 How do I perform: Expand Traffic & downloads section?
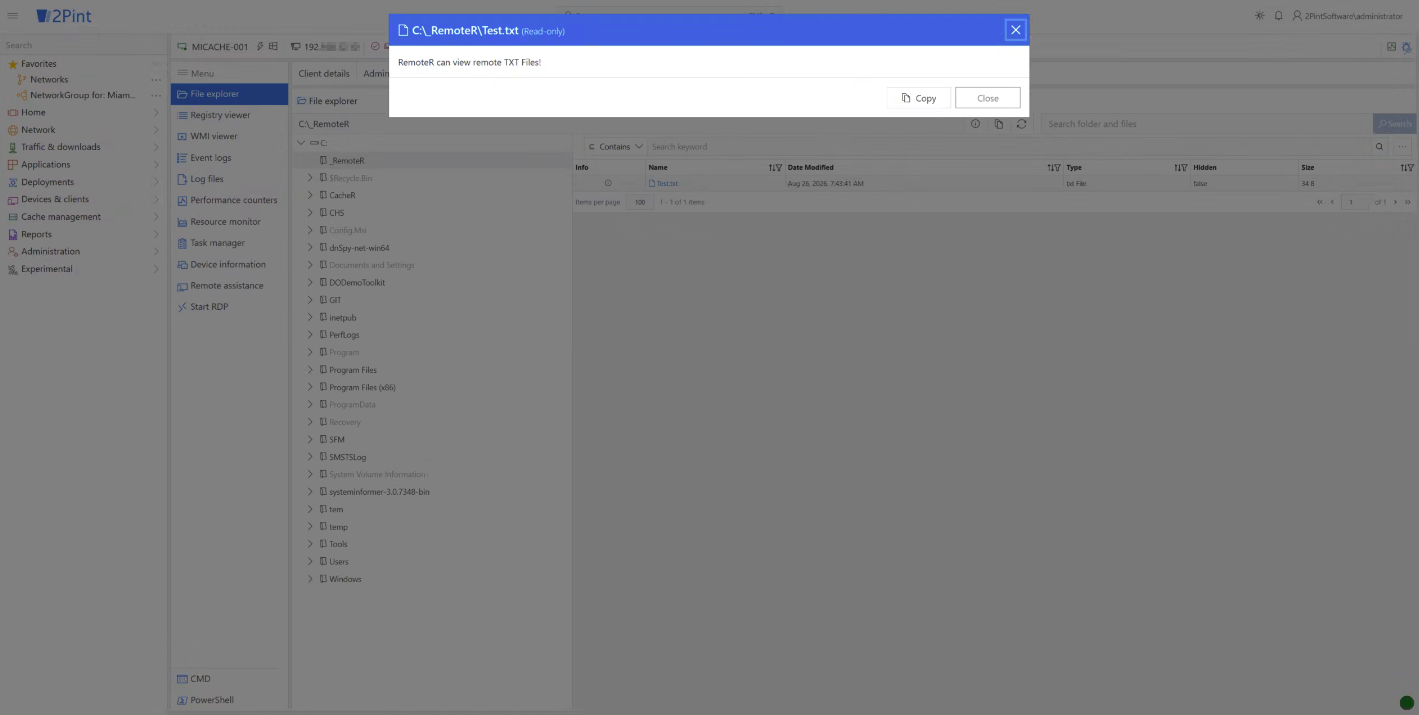click(82, 147)
